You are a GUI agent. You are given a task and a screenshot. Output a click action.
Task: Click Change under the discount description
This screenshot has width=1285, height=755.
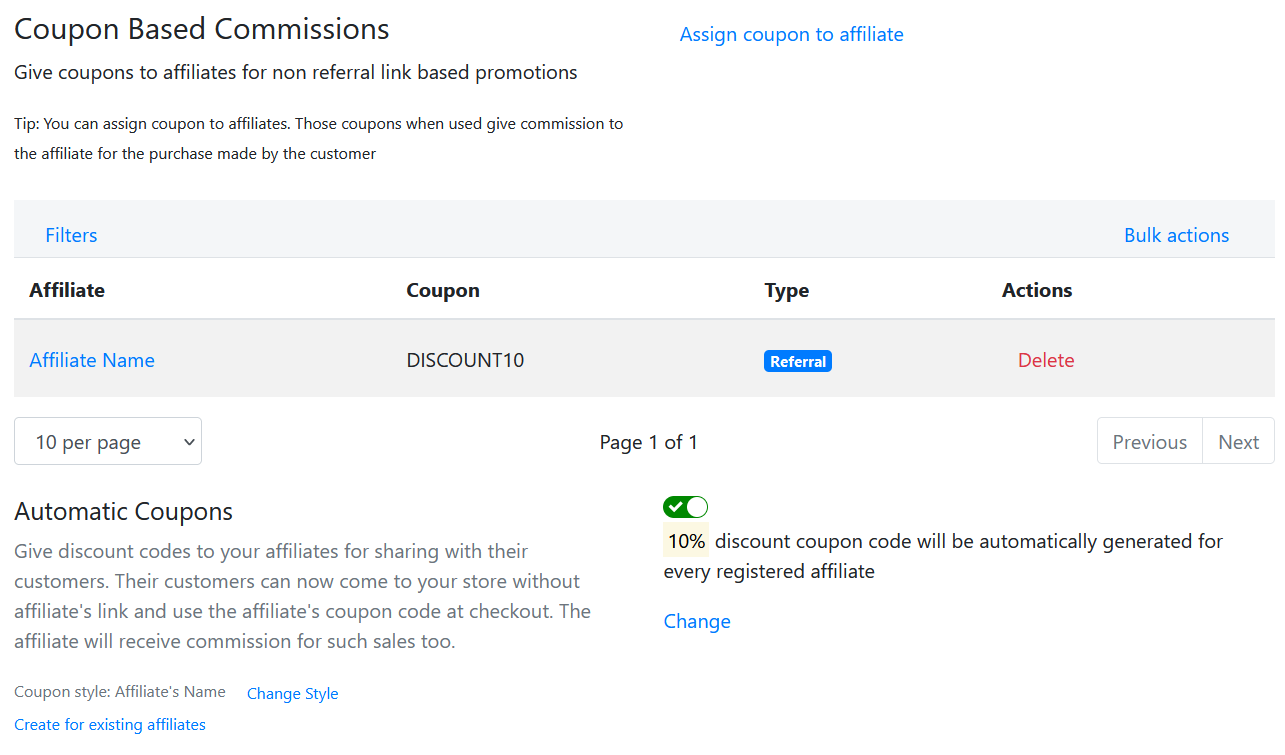tap(697, 621)
